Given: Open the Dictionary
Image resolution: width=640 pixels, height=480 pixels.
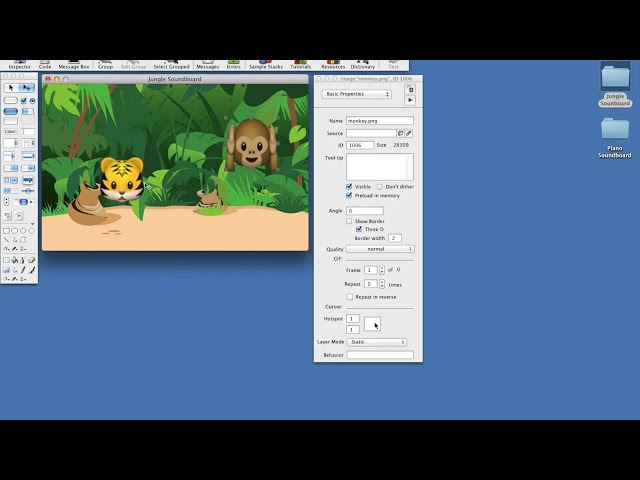Looking at the screenshot, I should click(x=362, y=65).
